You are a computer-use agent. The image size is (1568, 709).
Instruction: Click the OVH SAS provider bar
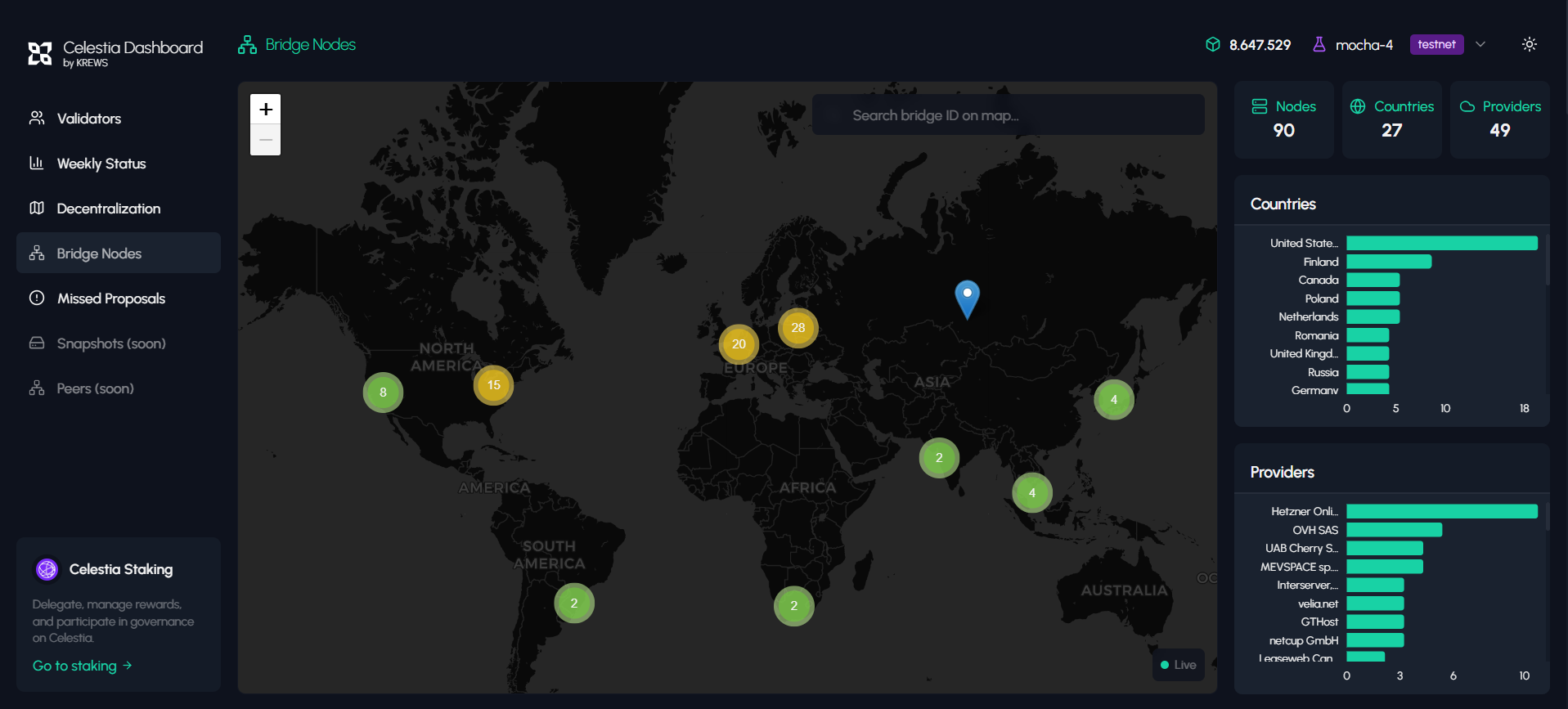coord(1395,530)
